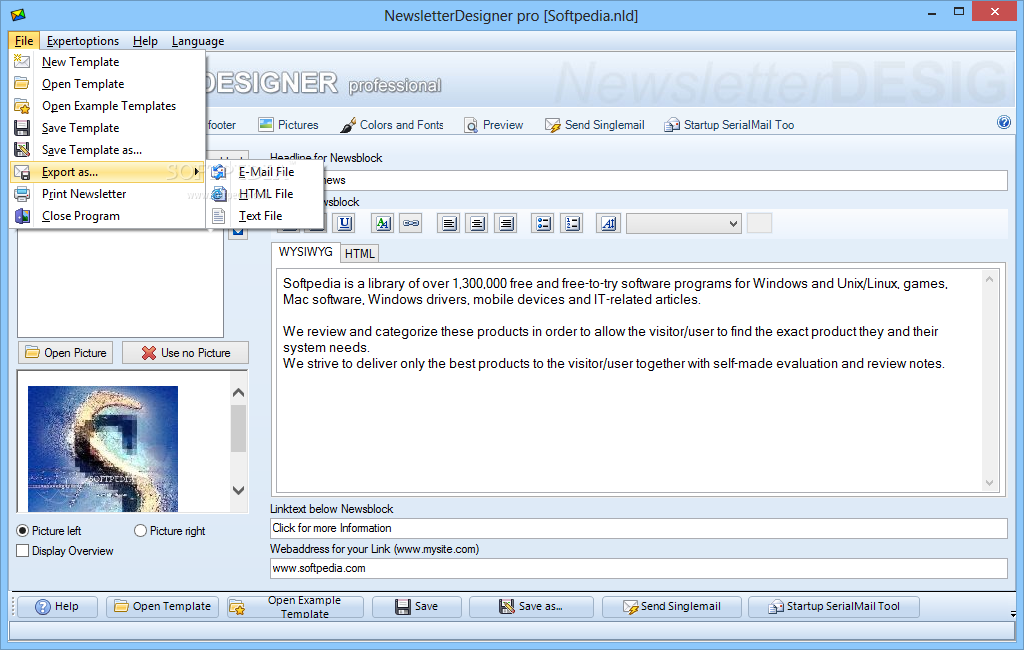The width and height of the screenshot is (1024, 650).
Task: Click the Webaddress input with www.softpedia.com
Action: pyautogui.click(x=639, y=568)
